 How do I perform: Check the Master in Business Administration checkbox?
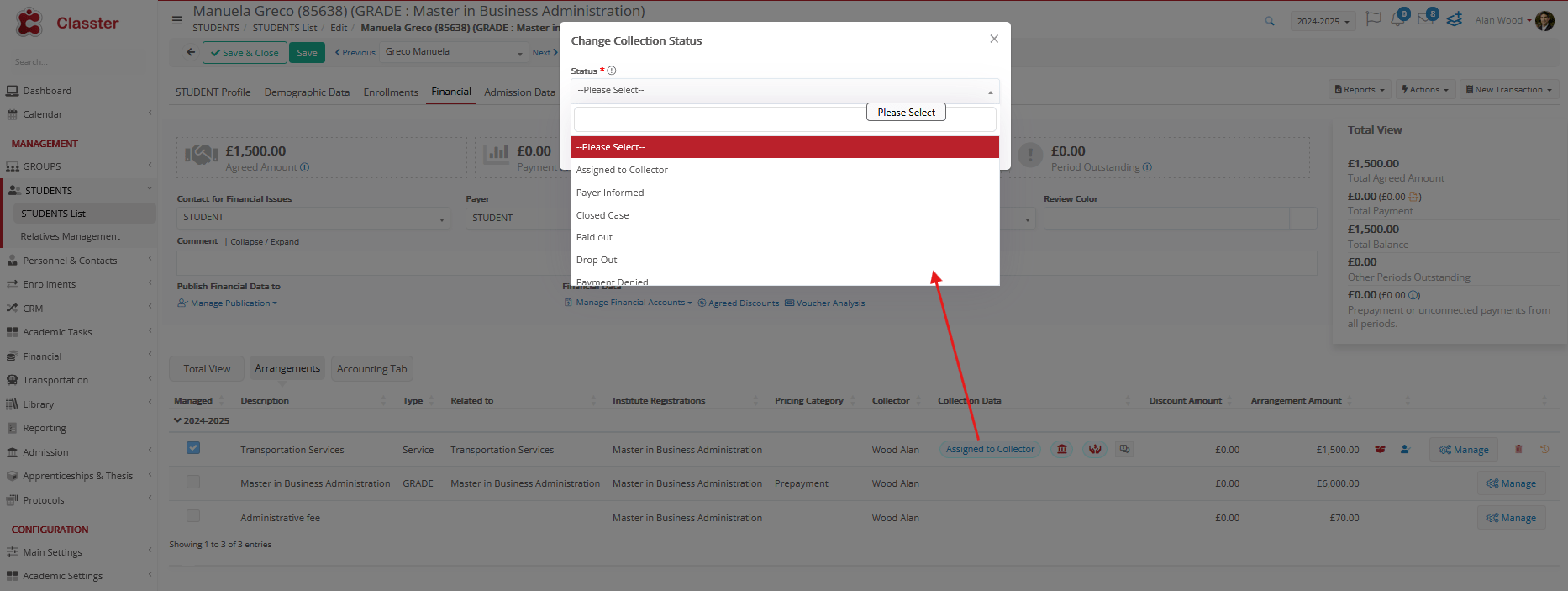click(x=193, y=482)
